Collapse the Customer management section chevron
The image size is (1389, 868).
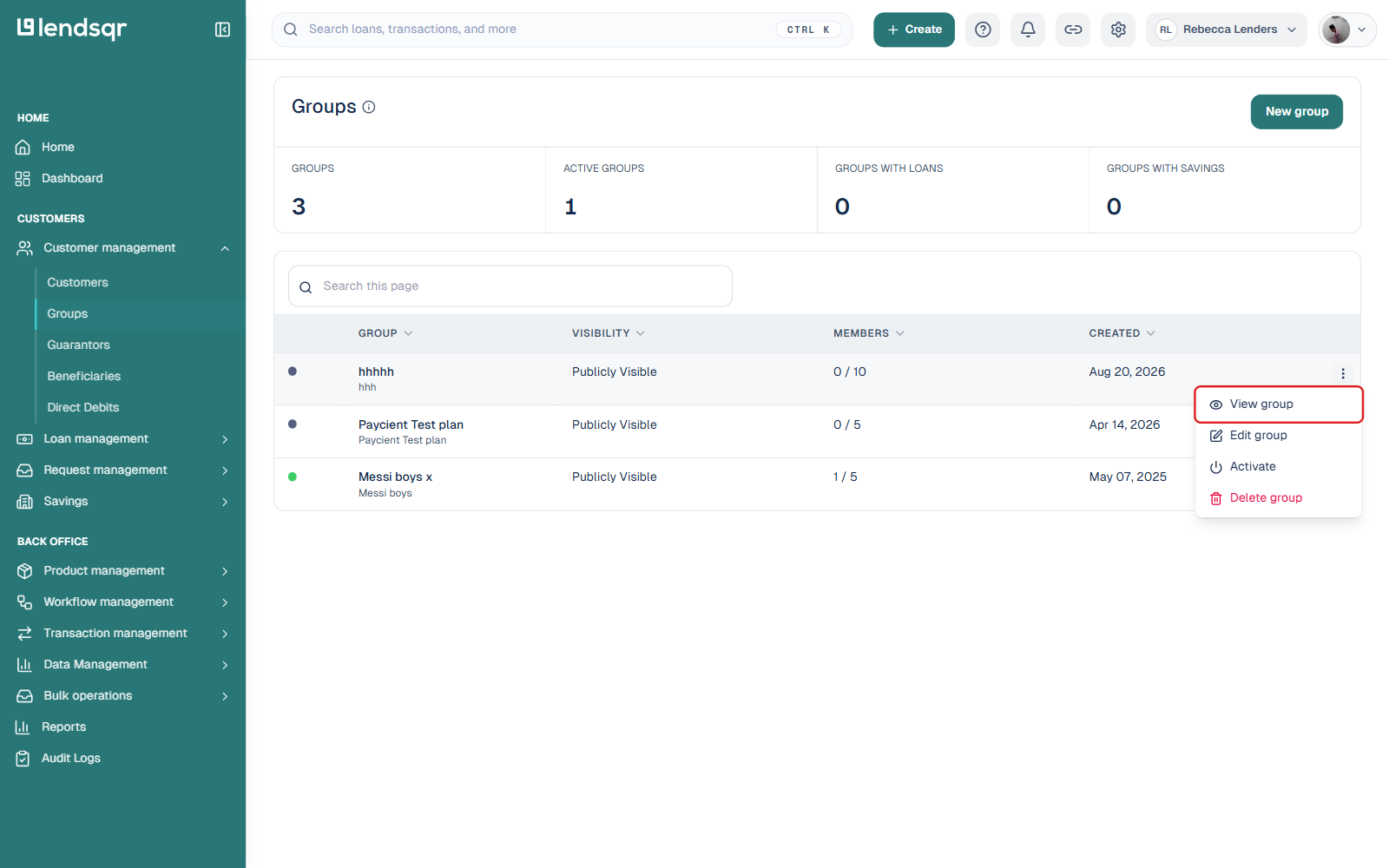[225, 248]
